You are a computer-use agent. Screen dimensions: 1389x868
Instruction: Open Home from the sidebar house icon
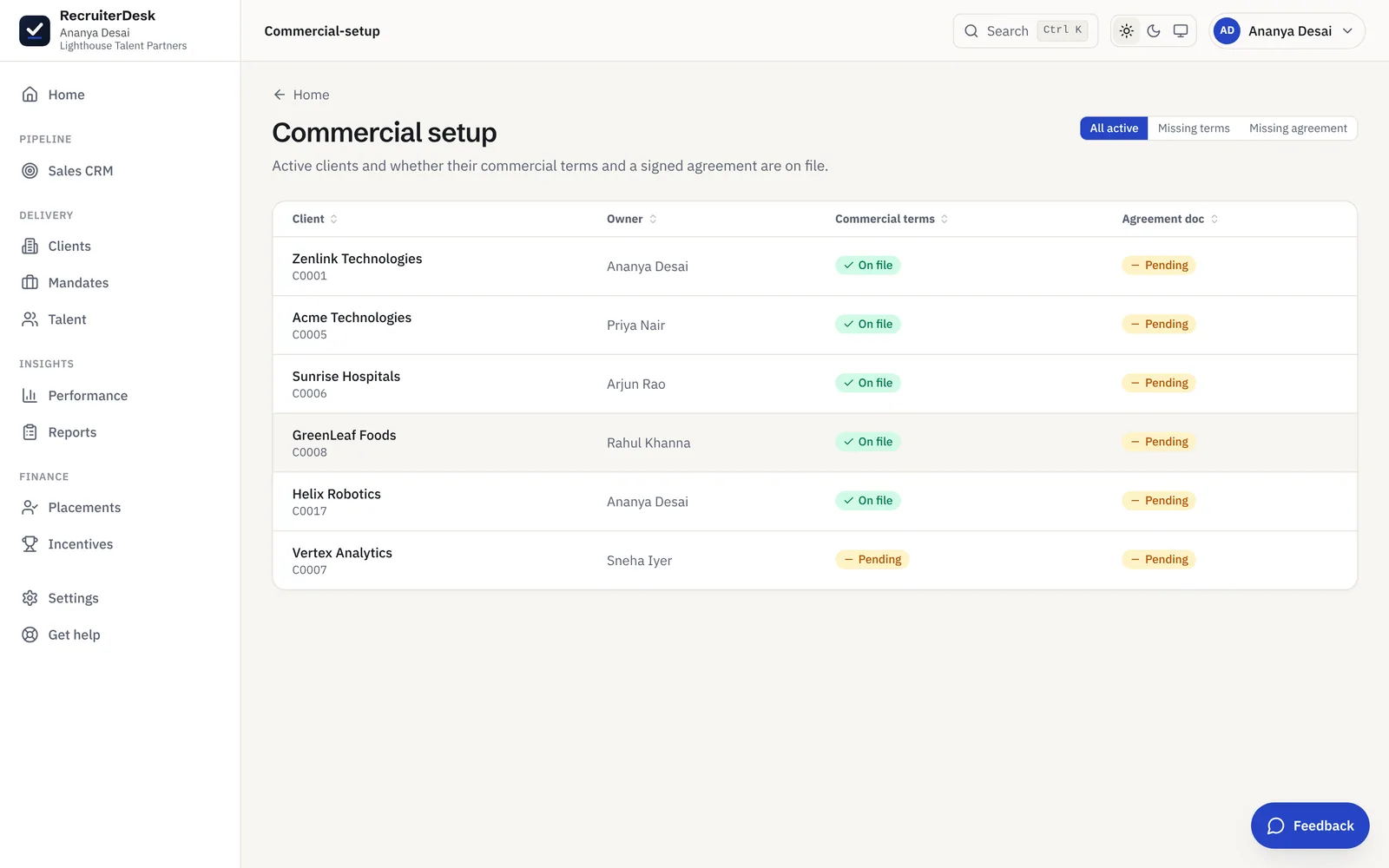pos(30,95)
